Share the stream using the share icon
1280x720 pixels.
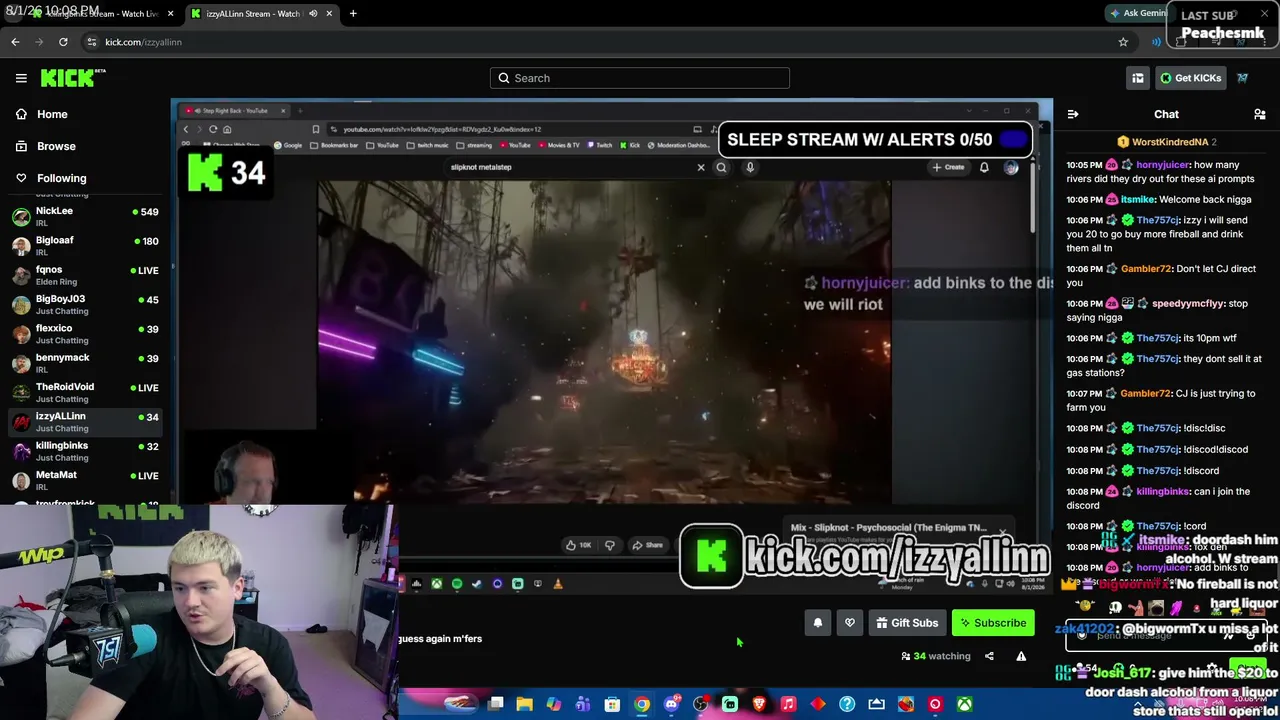[989, 656]
